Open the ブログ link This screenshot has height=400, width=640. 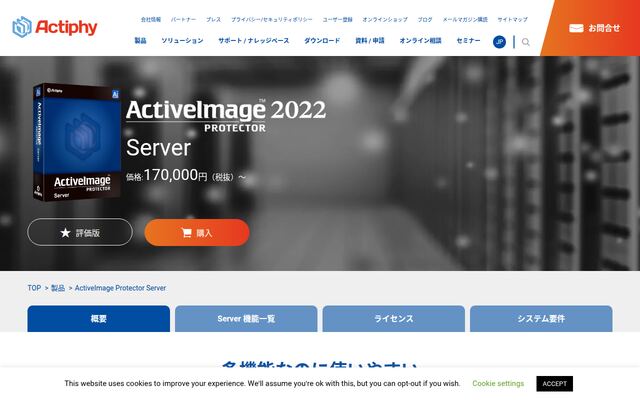(x=425, y=19)
